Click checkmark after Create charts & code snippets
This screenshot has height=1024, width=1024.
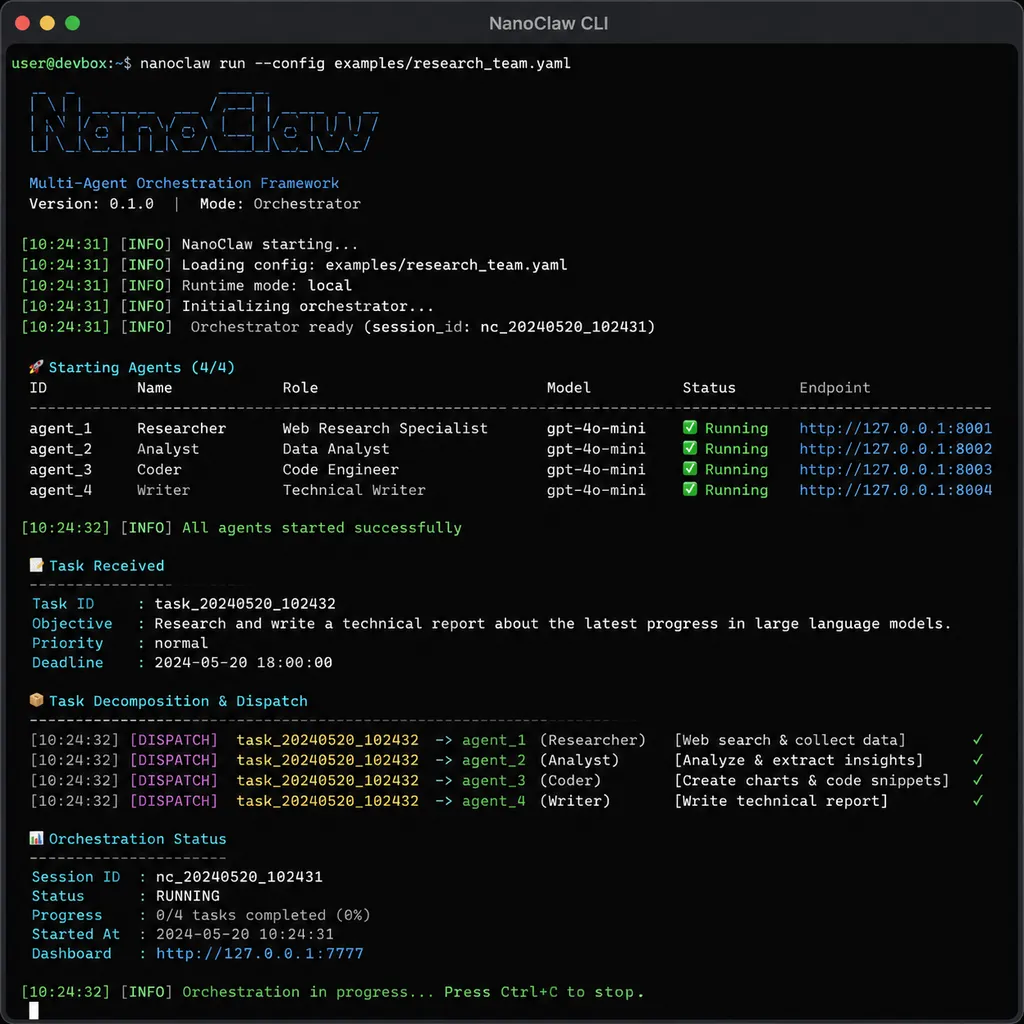pos(978,780)
